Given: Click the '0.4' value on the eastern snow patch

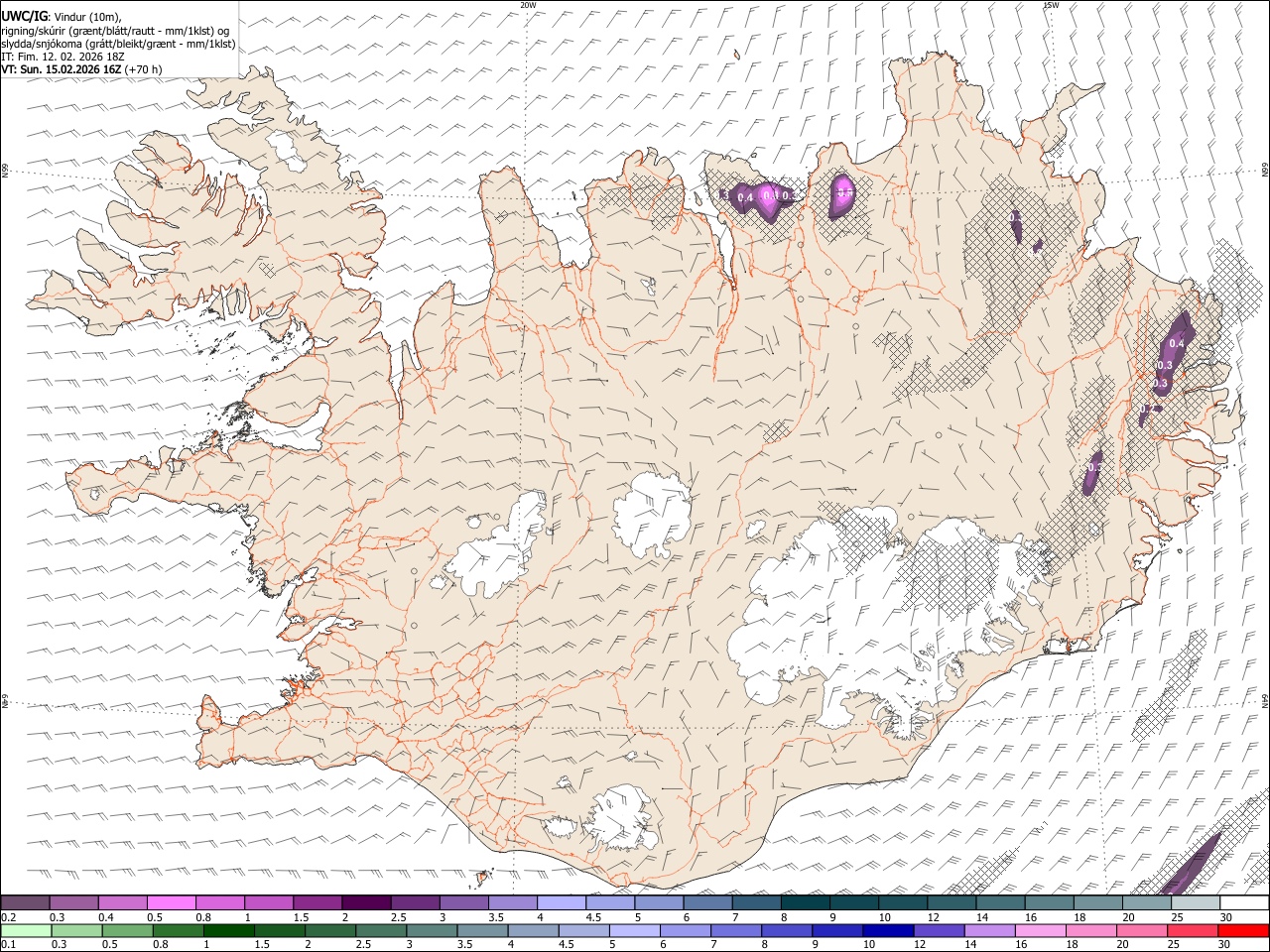Looking at the screenshot, I should tap(1177, 343).
